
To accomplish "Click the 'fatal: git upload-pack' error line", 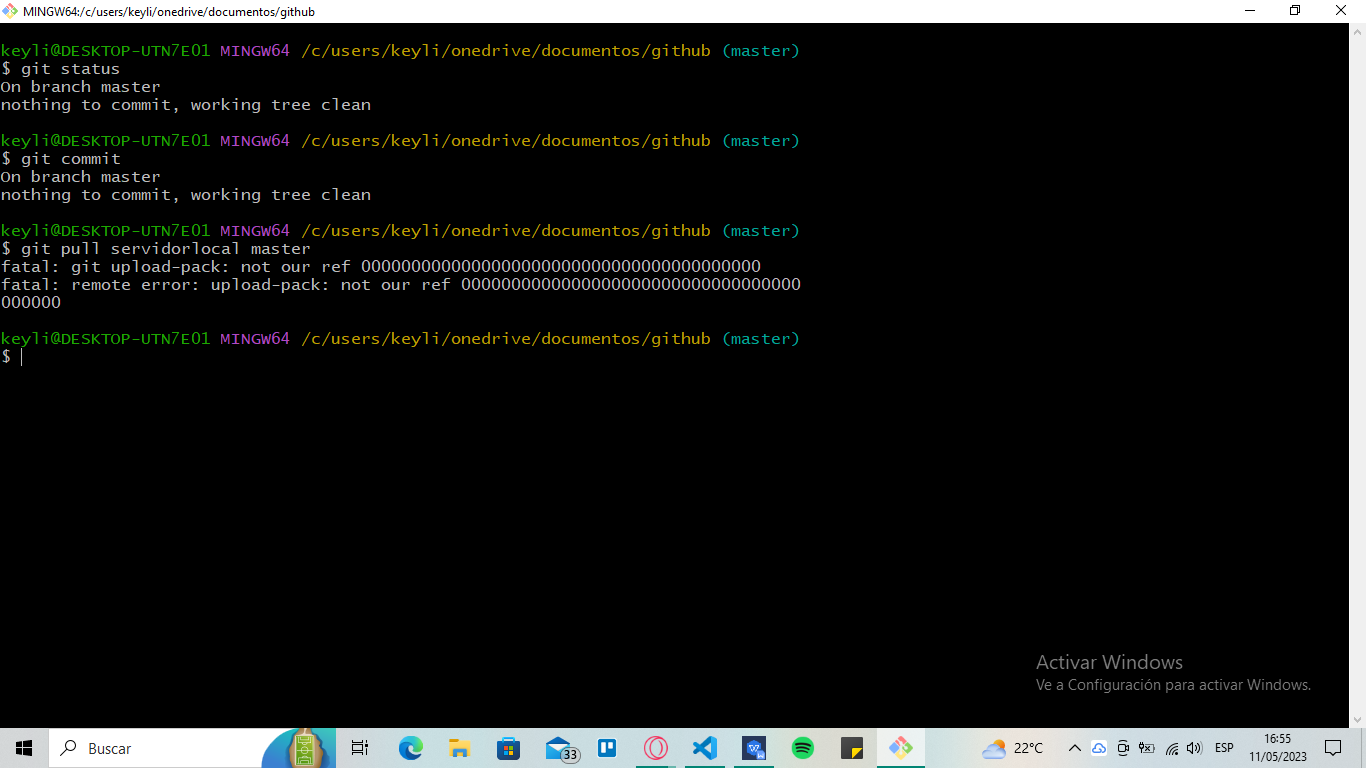I will (x=381, y=267).
